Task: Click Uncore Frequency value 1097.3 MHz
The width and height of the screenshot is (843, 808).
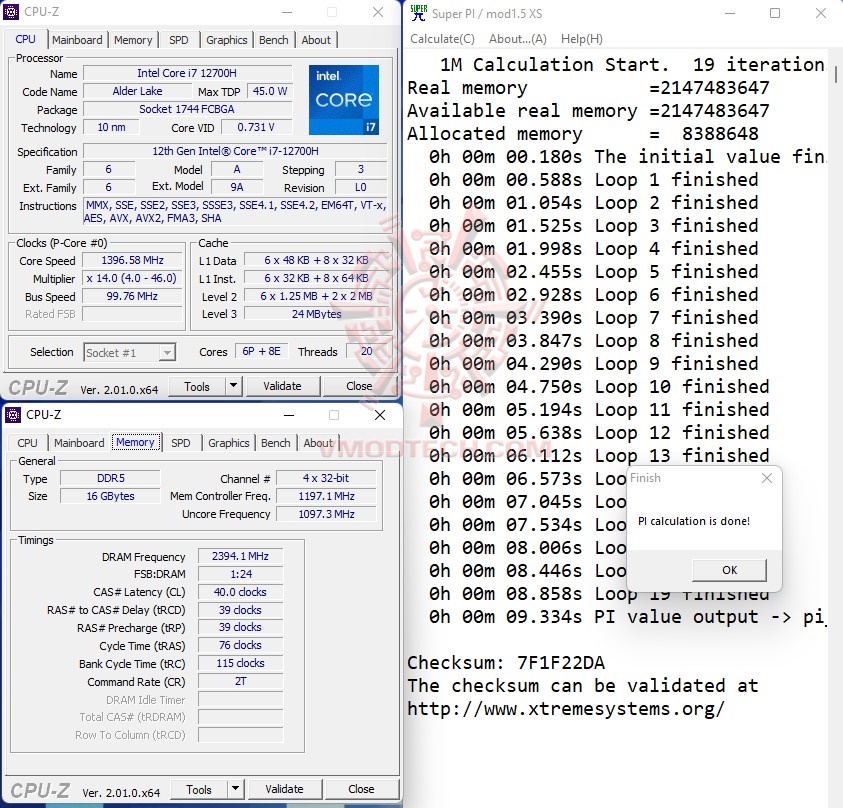Action: click(x=326, y=514)
